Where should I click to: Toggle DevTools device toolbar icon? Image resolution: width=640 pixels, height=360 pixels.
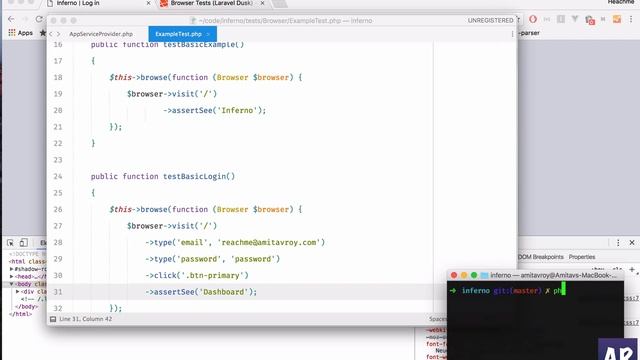tap(24, 242)
